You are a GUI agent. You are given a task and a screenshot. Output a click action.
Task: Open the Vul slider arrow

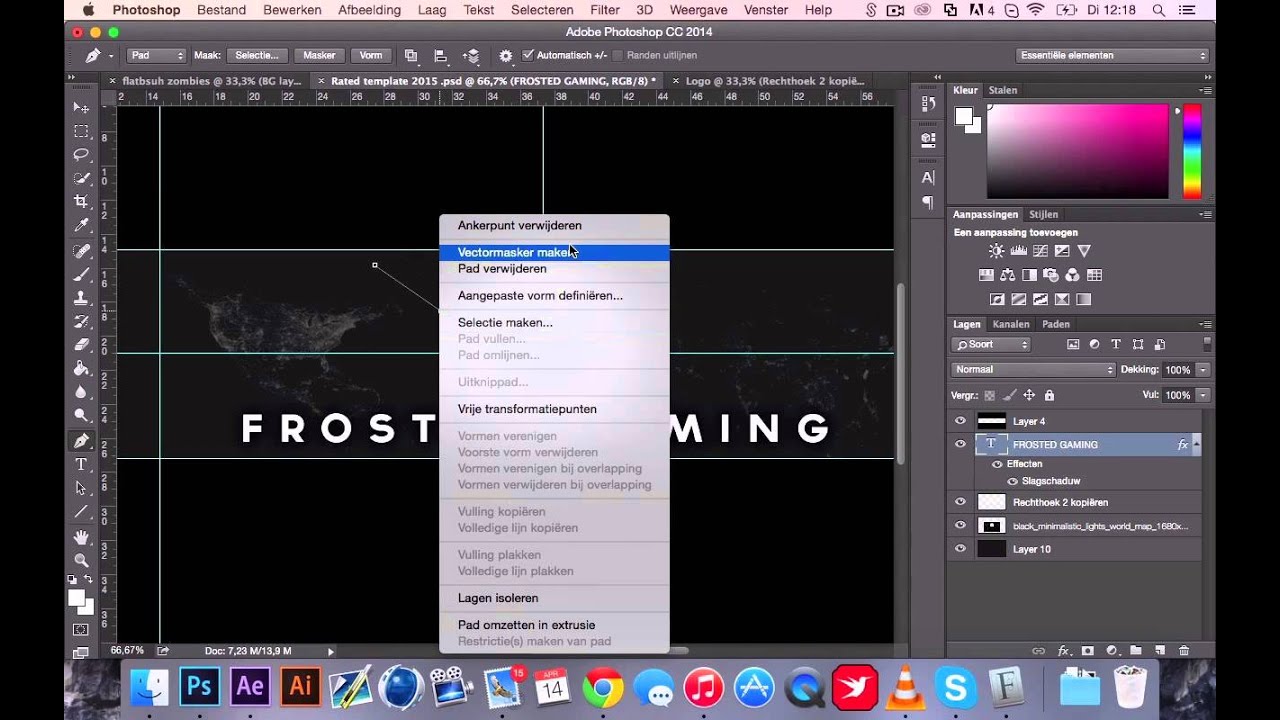(x=1203, y=395)
